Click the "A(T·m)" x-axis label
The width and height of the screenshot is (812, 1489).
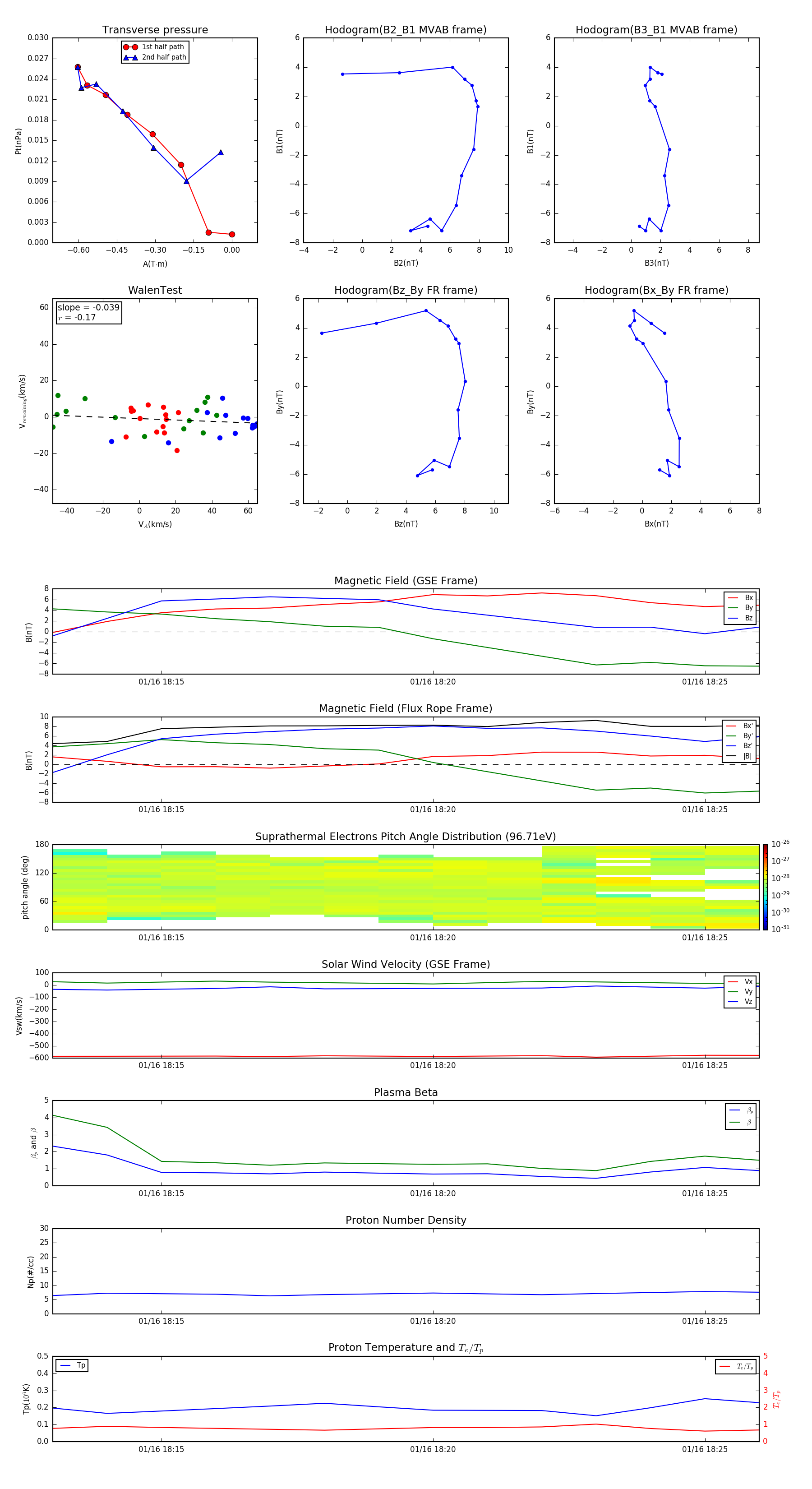155,264
